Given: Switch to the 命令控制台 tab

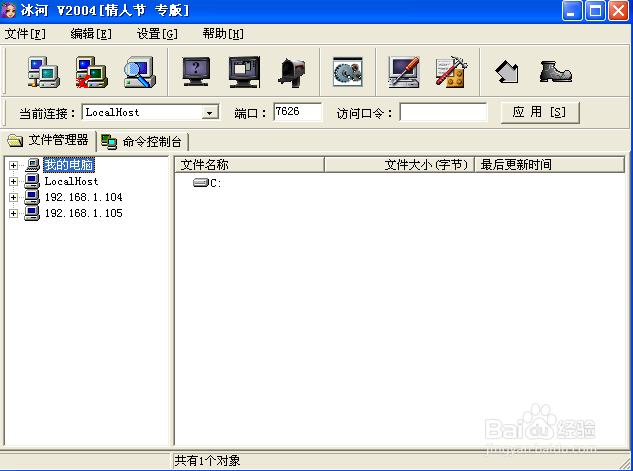Looking at the screenshot, I should (143, 142).
